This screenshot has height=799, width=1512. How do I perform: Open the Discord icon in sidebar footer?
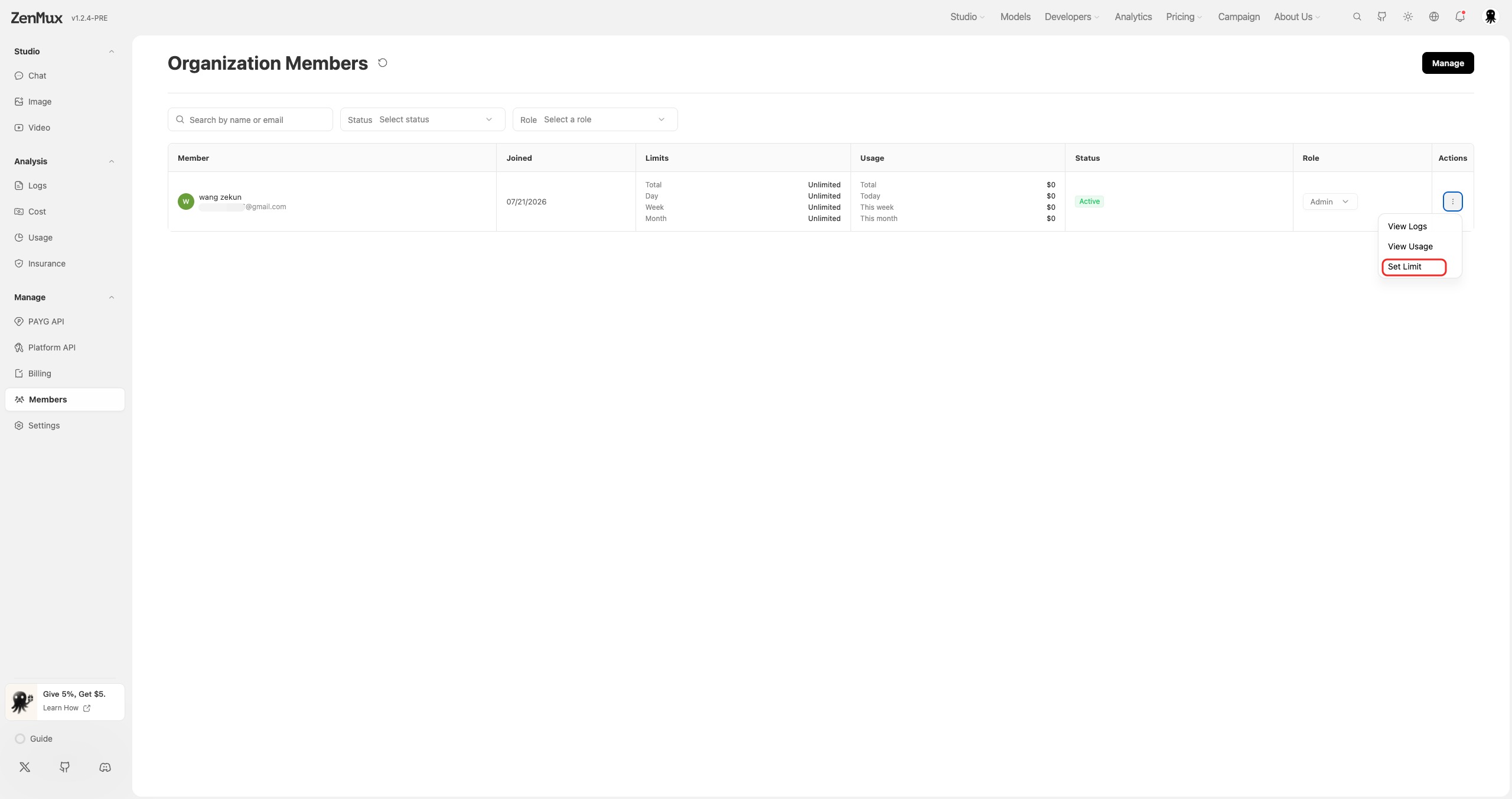point(105,767)
